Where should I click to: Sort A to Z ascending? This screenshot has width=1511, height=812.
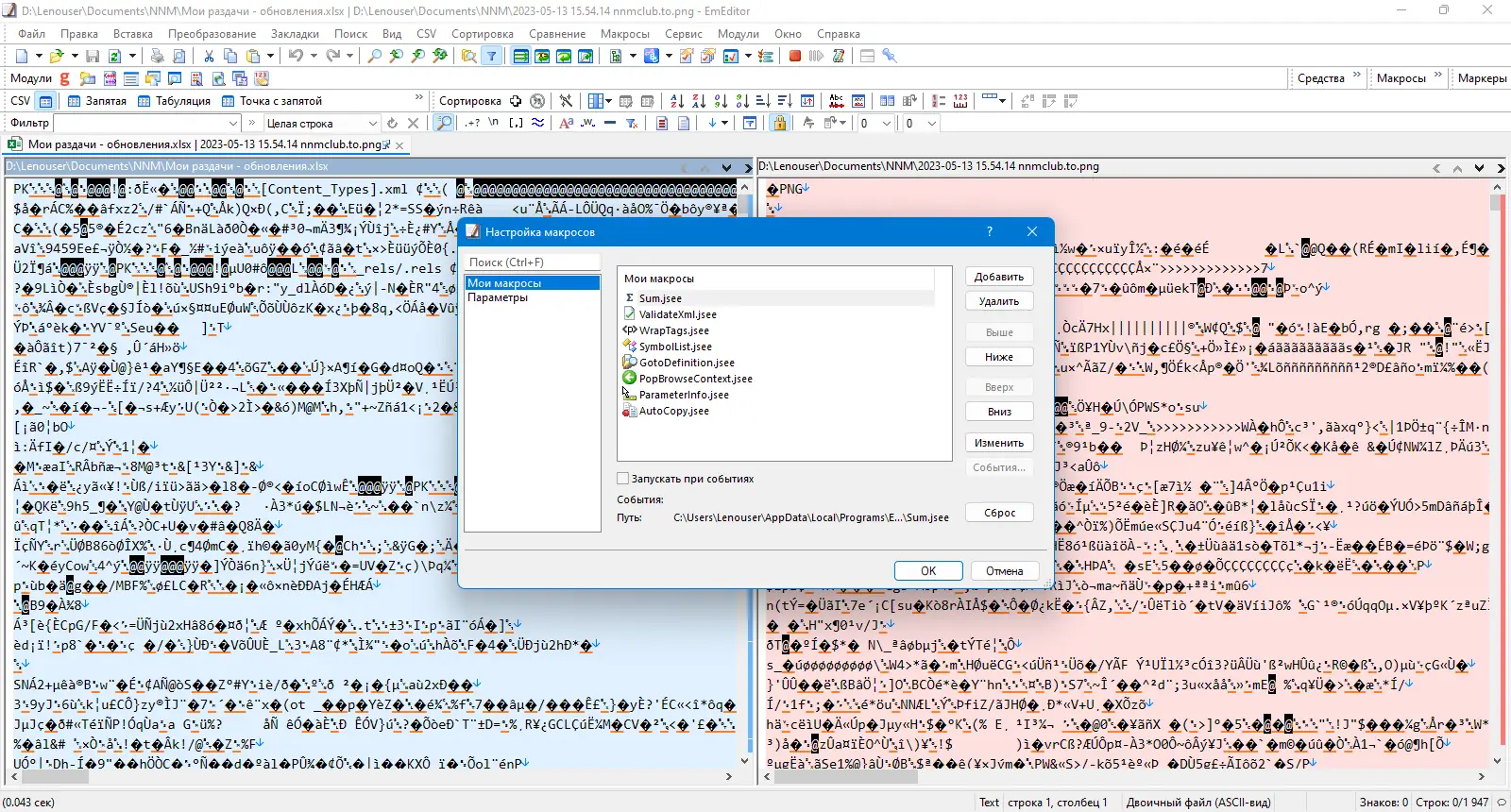tap(677, 101)
